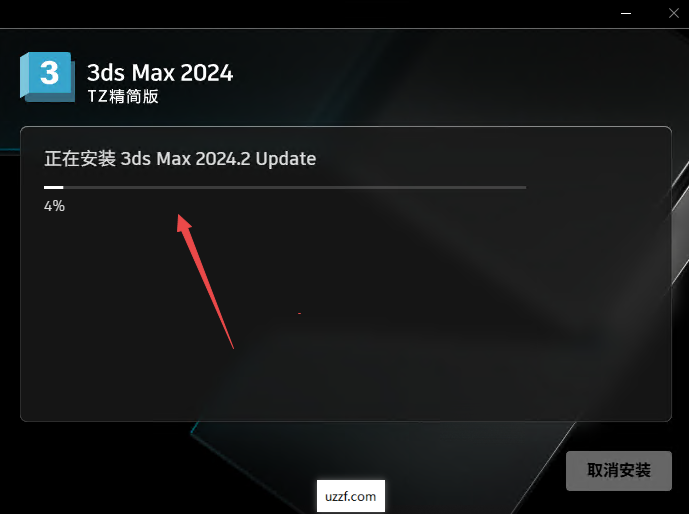689x514 pixels.
Task: Click the tiny red dot in the panel
Action: [x=299, y=313]
